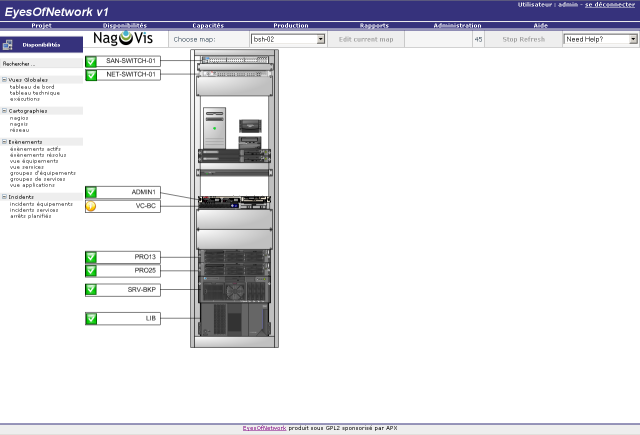Click the white tower server in the rack
This screenshot has width=640, height=435.
214,128
